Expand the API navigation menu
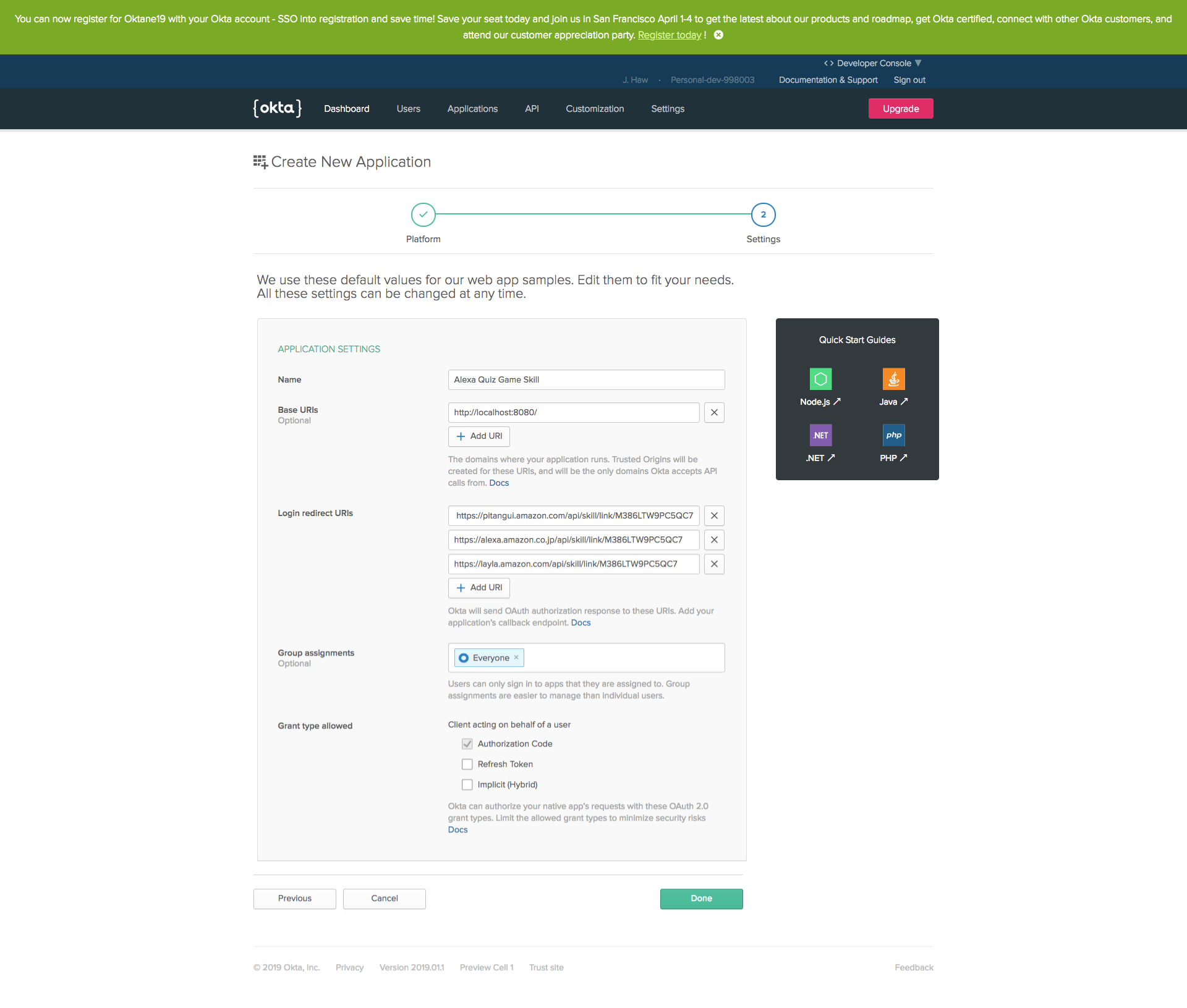Viewport: 1187px width, 1008px height. [x=531, y=109]
